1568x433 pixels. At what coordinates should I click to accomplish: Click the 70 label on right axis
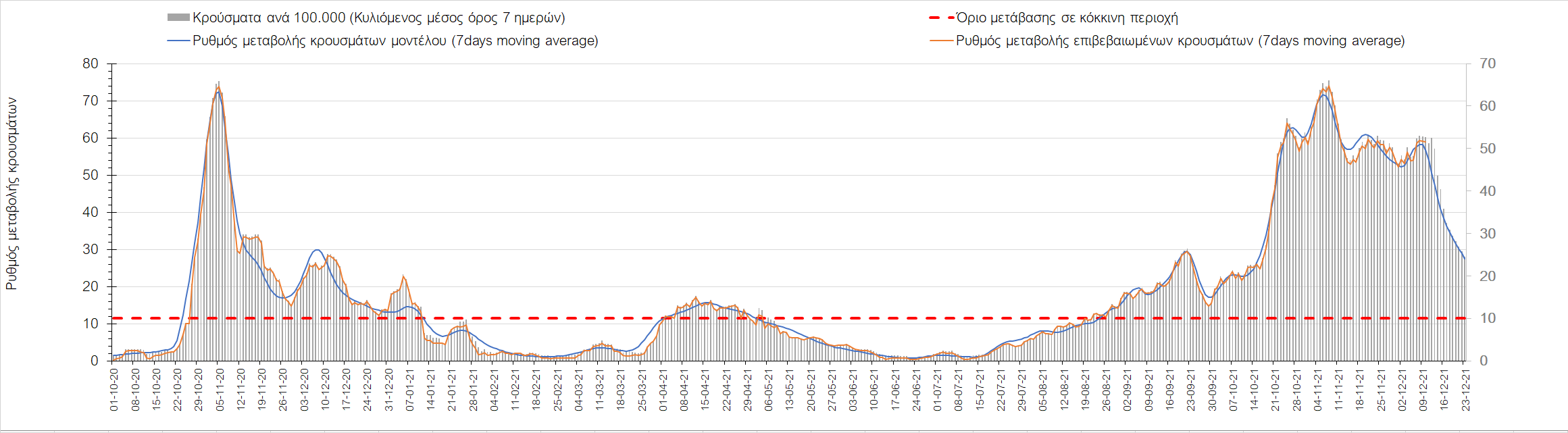1488,63
